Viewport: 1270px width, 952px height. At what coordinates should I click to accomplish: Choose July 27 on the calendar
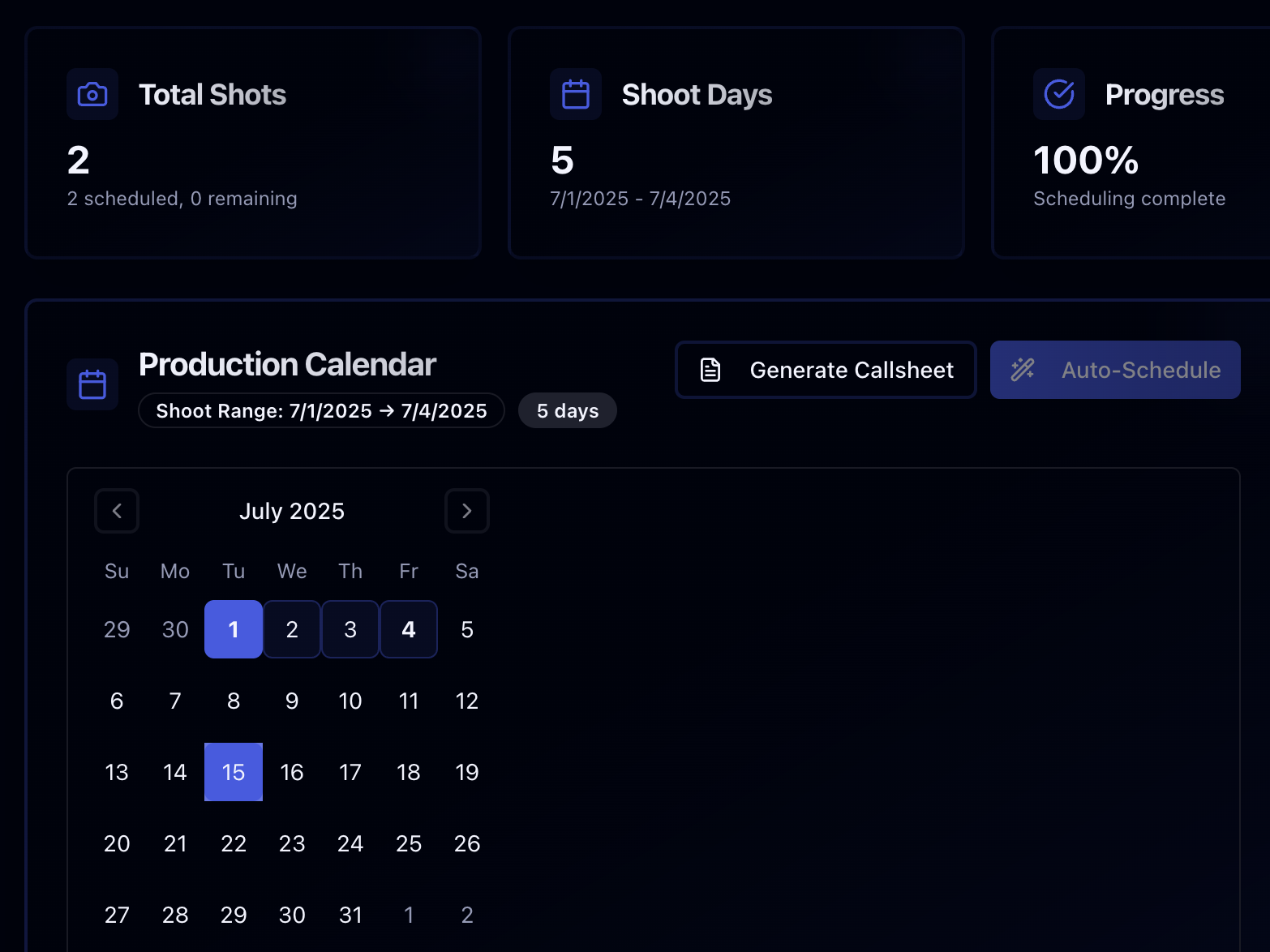[117, 915]
